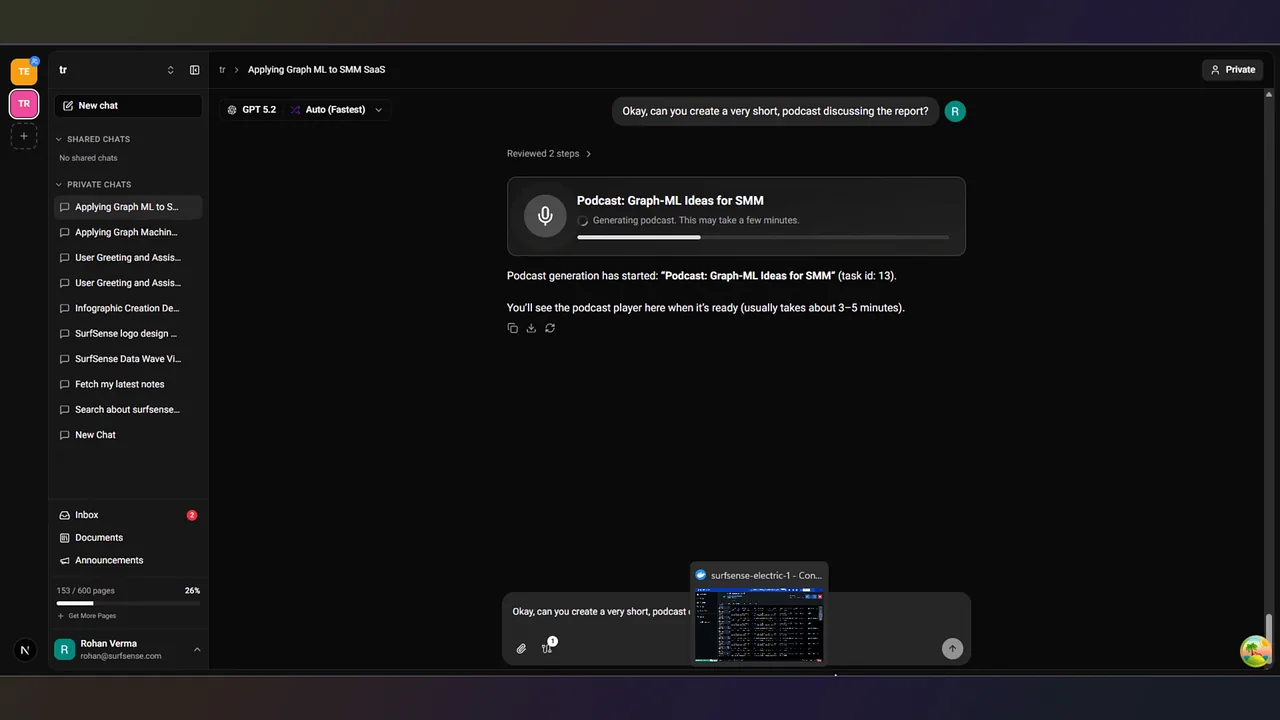Image resolution: width=1280 pixels, height=720 pixels.
Task: Expand Rohan Verma account menu chevron
Action: point(197,650)
